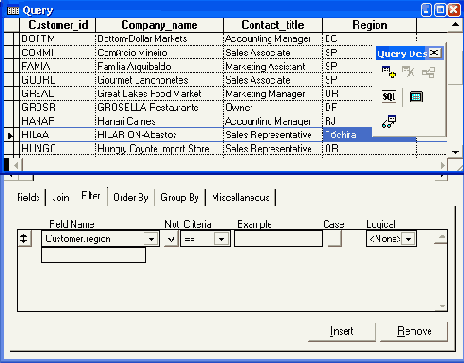Click the Remove Table icon in Query Designer
Screen dimensions: 464x363
click(x=408, y=72)
